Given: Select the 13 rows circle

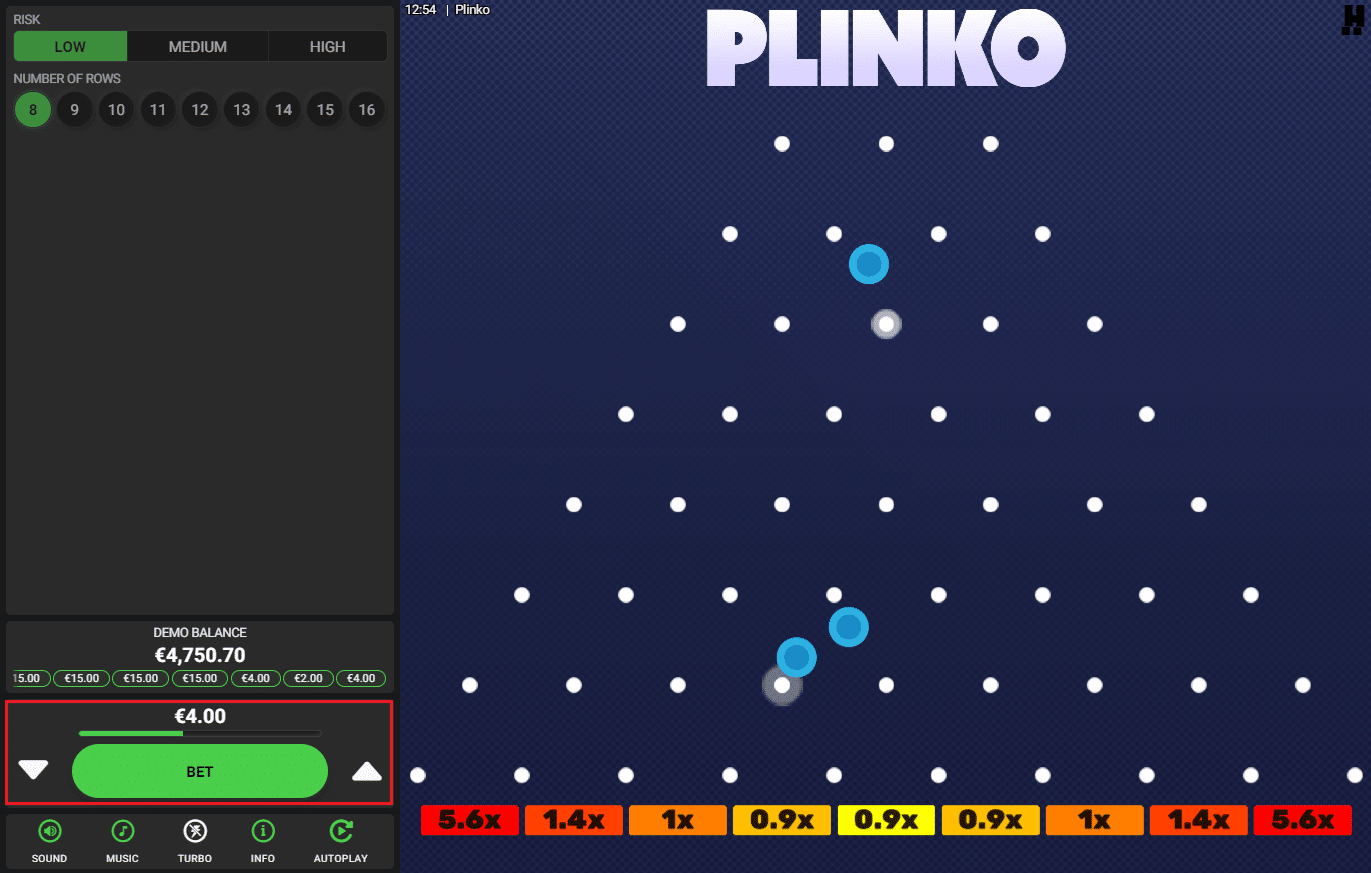Looking at the screenshot, I should pos(242,110).
